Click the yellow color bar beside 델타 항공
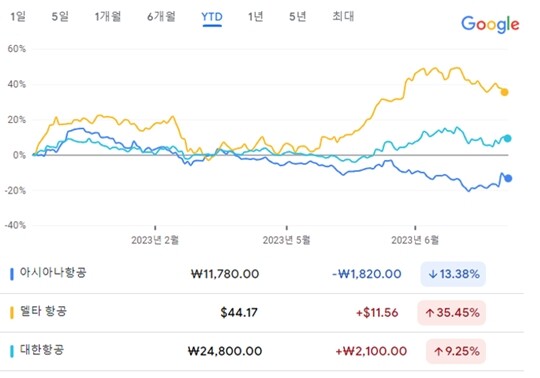The width and height of the screenshot is (540, 378). tap(12, 313)
